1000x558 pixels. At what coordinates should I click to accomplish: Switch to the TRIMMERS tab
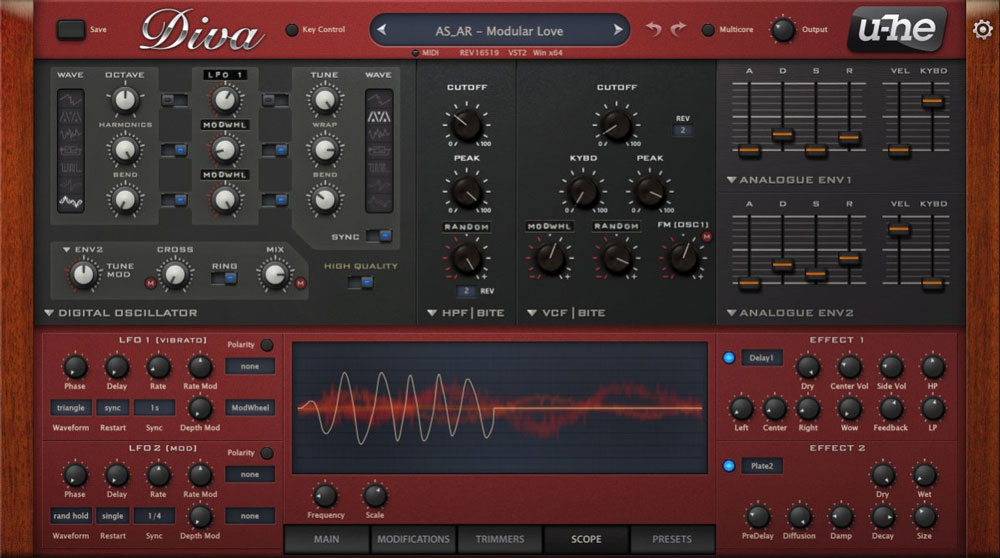pyautogui.click(x=500, y=540)
